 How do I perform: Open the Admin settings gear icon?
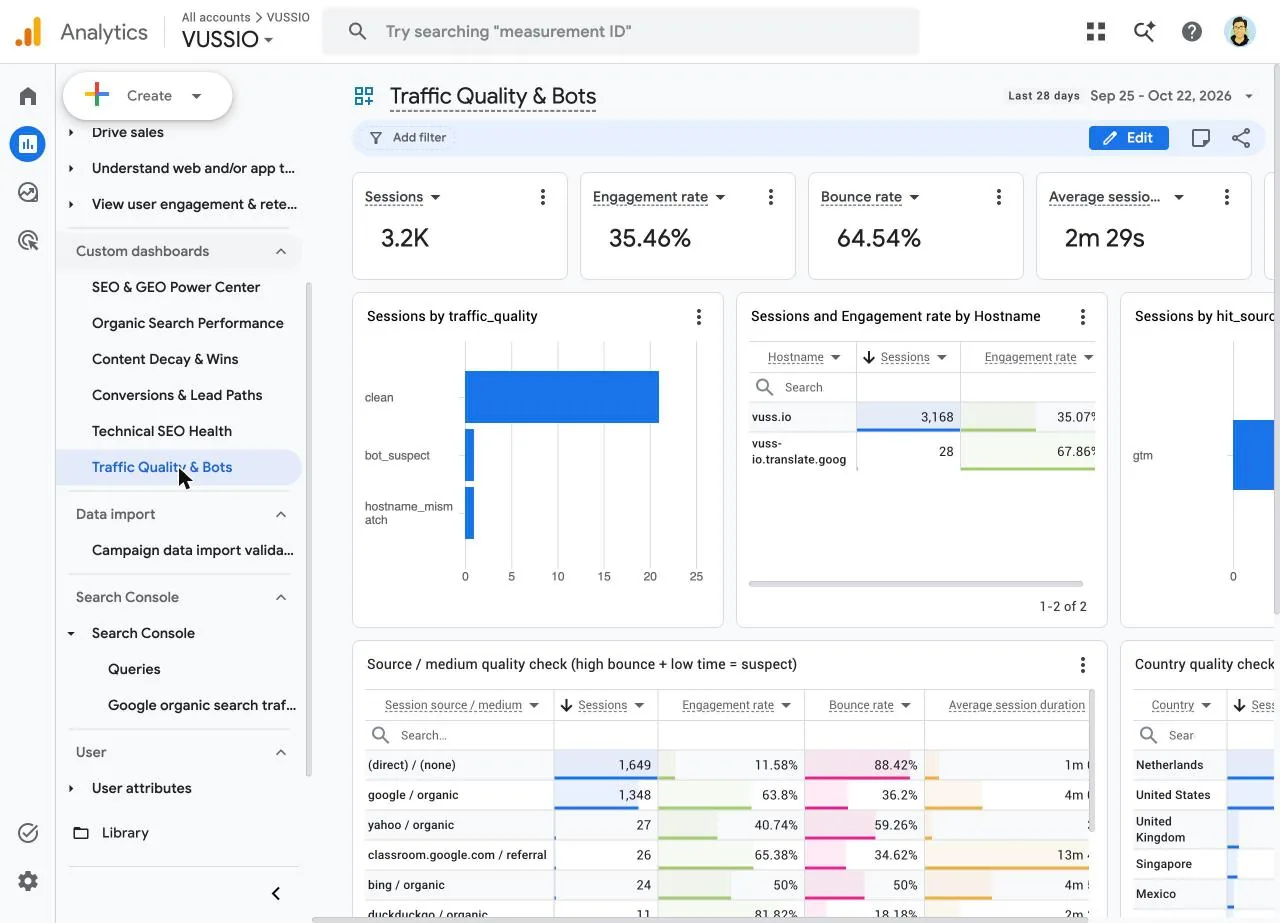click(x=28, y=881)
